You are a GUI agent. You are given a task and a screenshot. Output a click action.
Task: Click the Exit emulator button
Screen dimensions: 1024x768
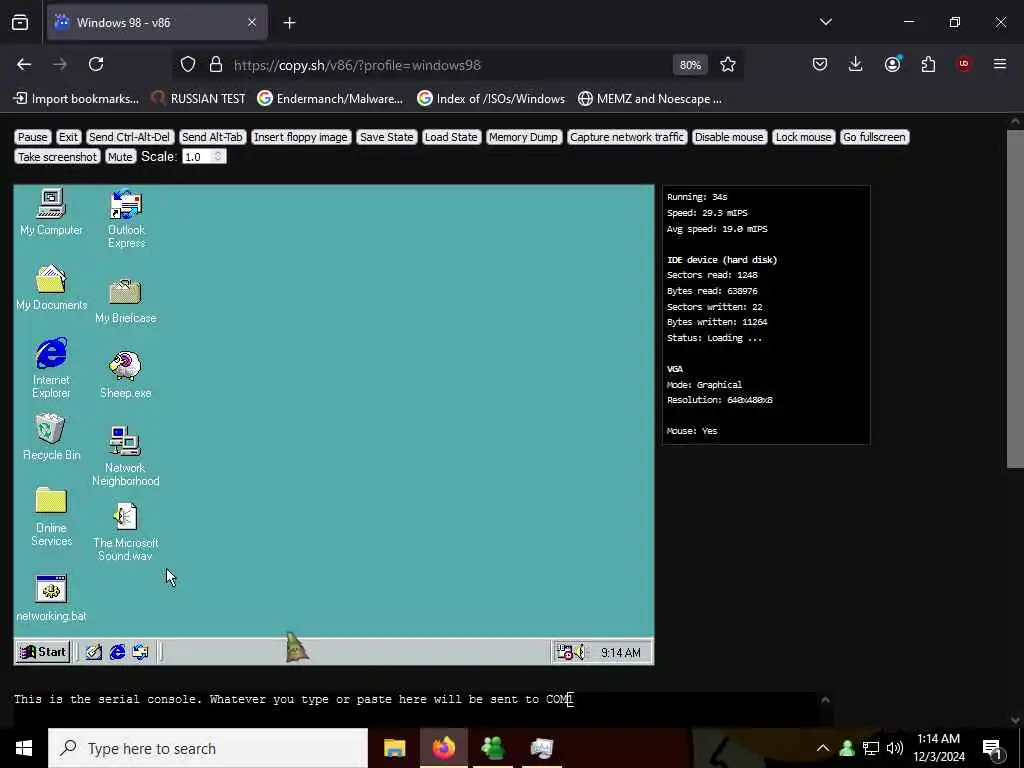(68, 137)
